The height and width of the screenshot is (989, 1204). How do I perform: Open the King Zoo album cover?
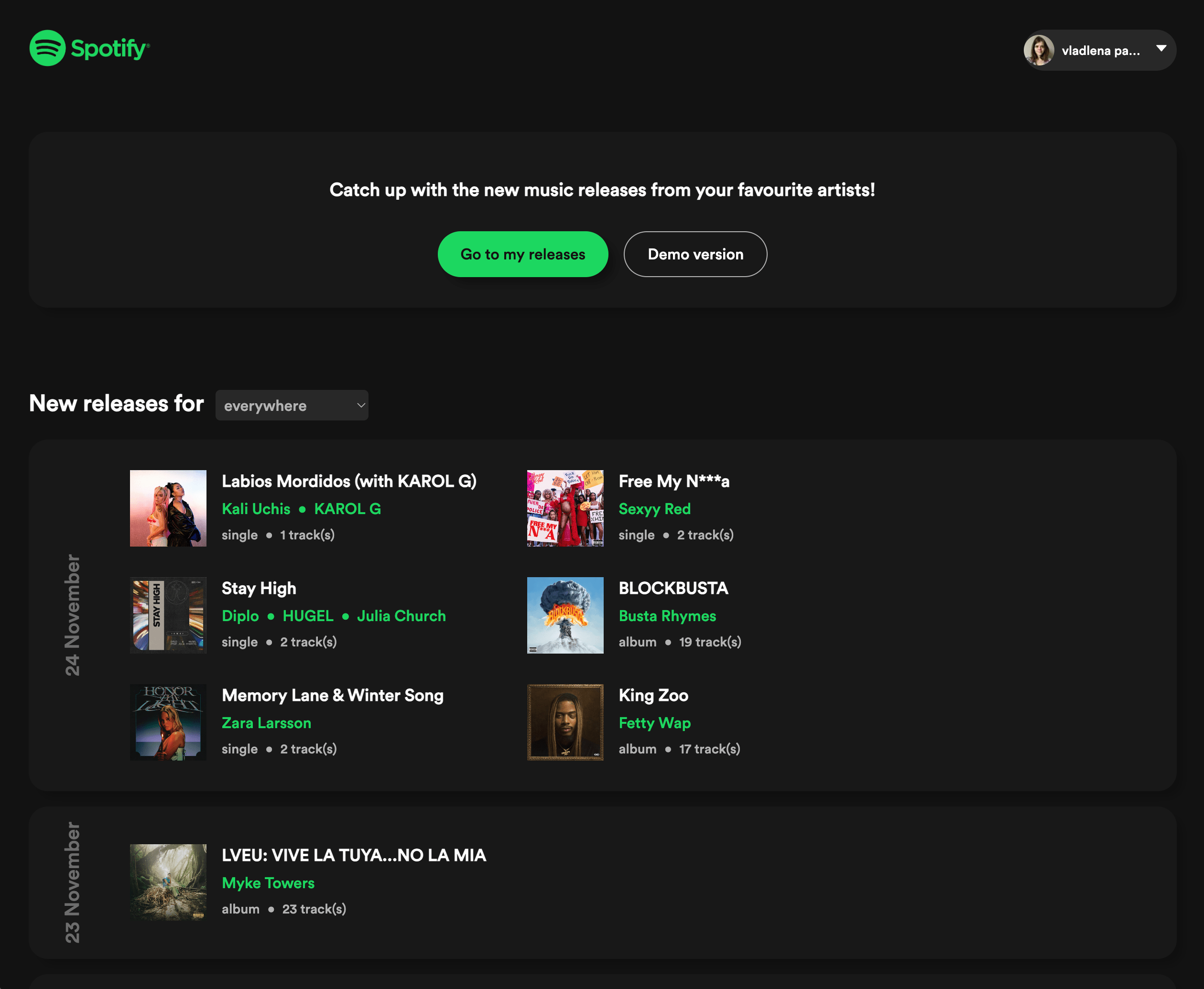564,722
